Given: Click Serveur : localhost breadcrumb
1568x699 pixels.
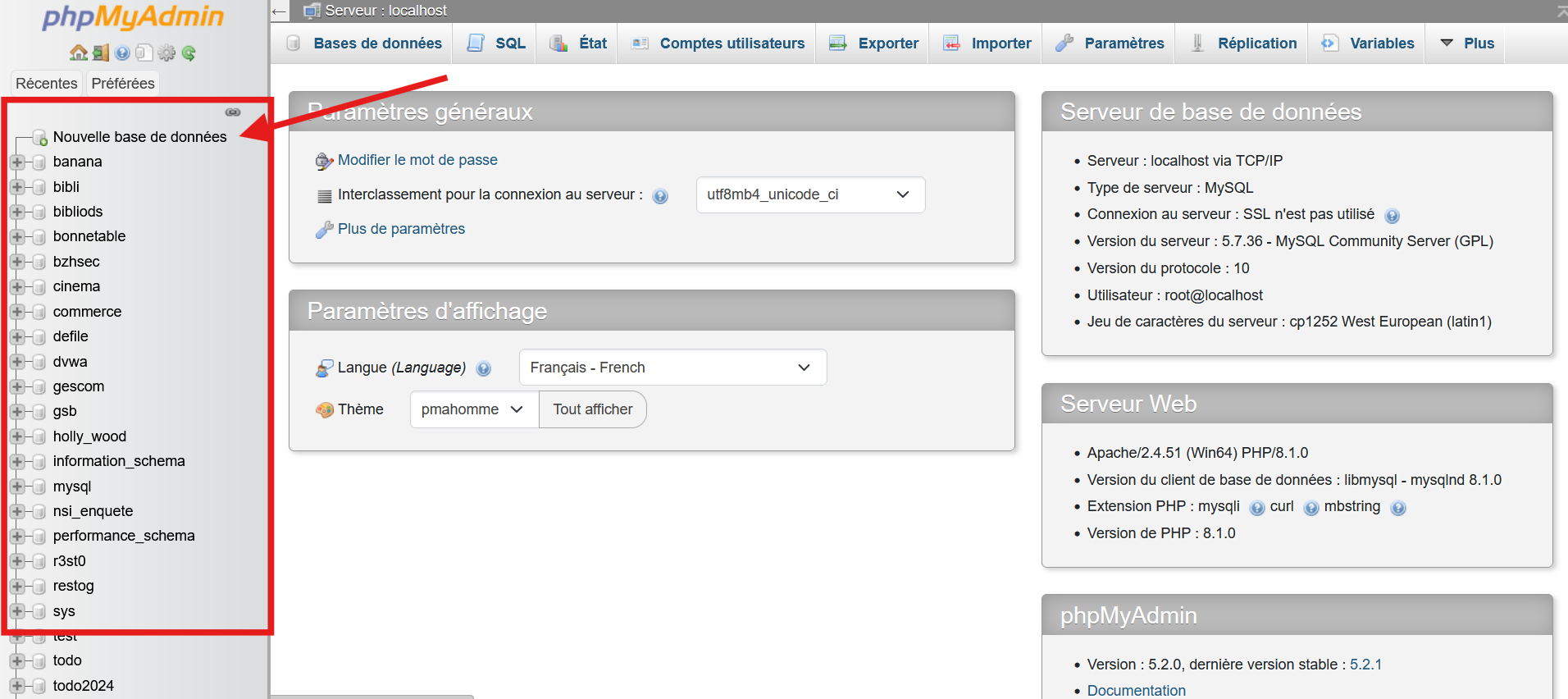Looking at the screenshot, I should (x=385, y=11).
